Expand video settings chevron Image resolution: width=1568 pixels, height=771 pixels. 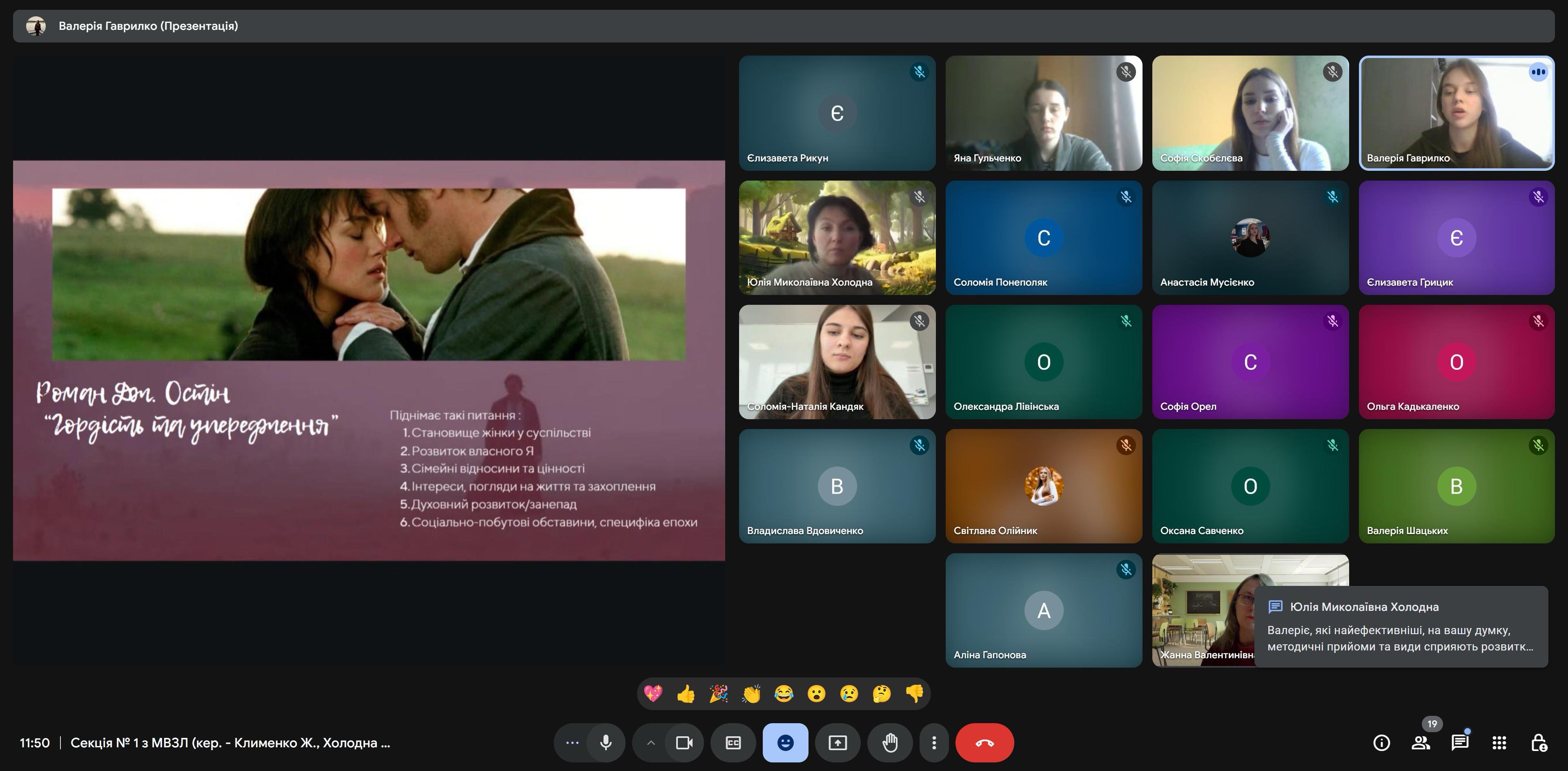click(651, 742)
